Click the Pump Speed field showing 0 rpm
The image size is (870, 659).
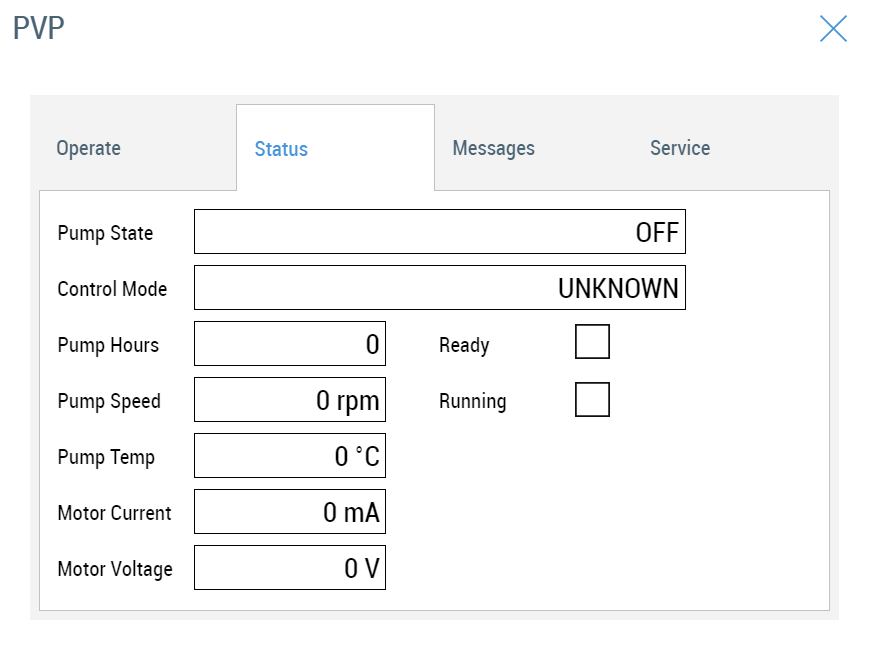click(289, 400)
